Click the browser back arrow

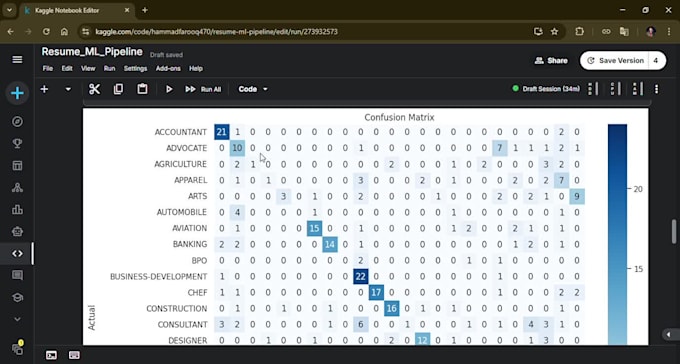click(10, 32)
